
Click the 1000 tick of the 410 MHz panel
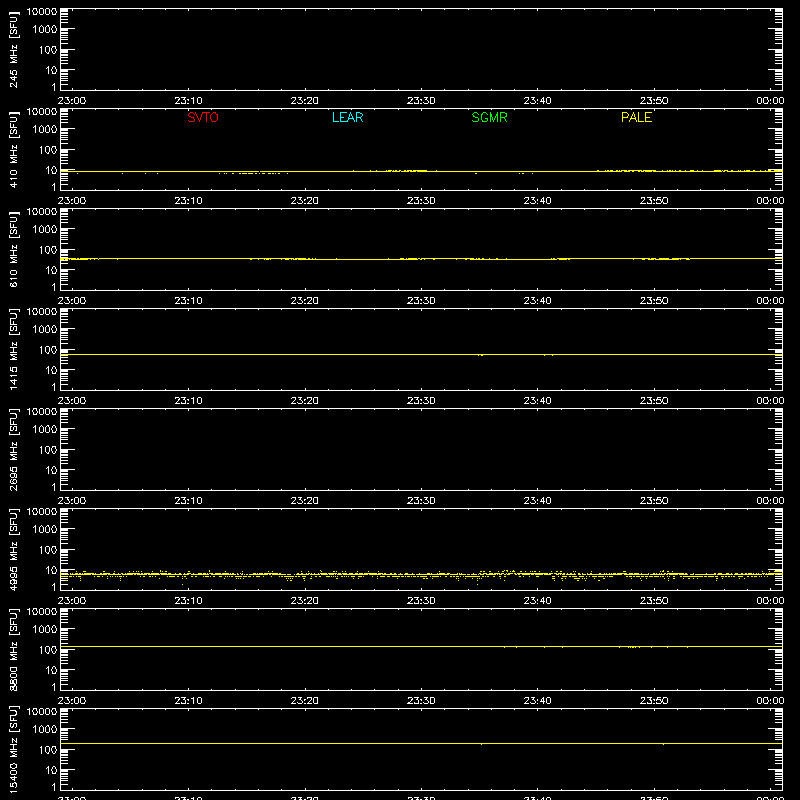click(45, 130)
